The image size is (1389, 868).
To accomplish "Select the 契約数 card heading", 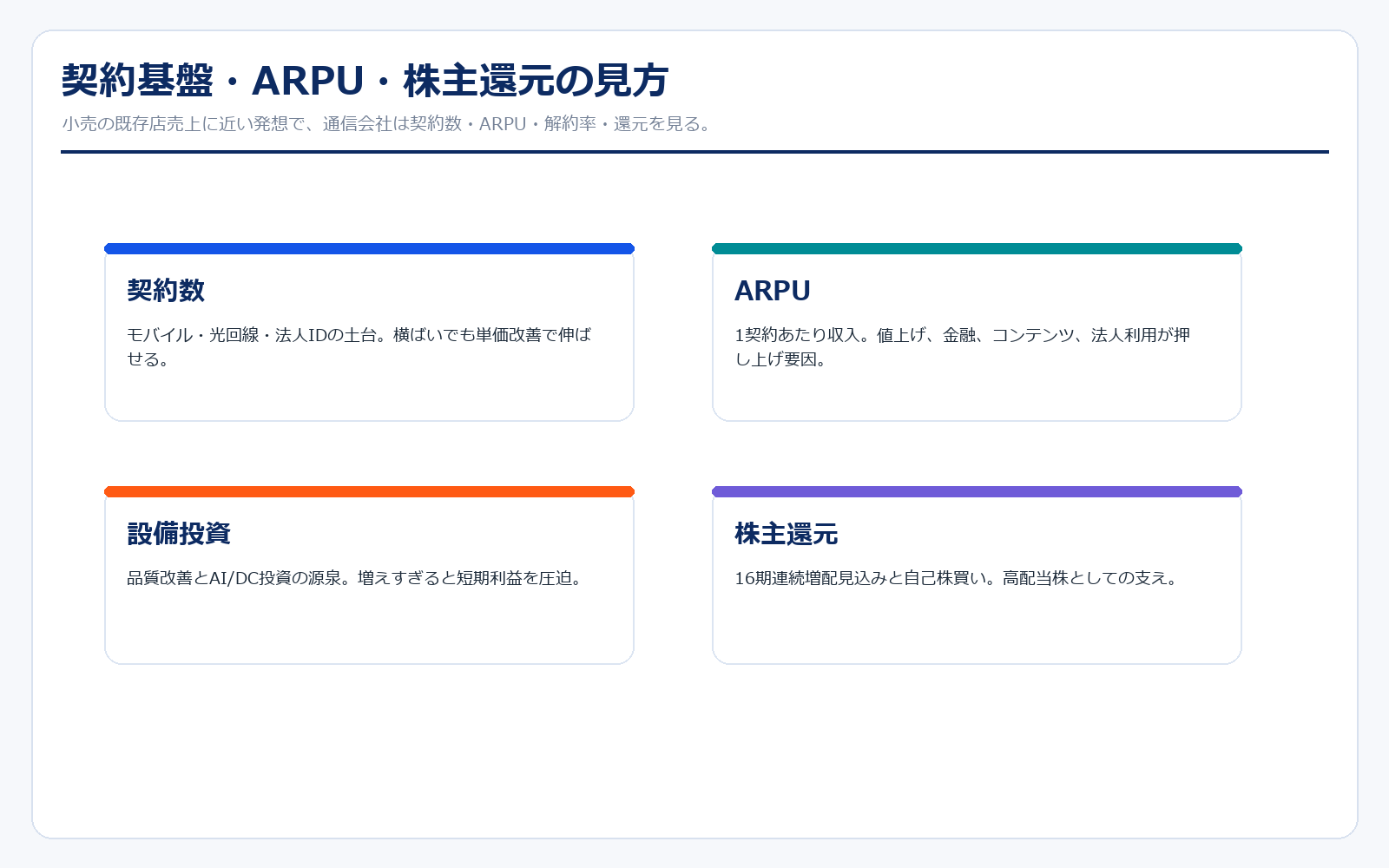I will (166, 291).
